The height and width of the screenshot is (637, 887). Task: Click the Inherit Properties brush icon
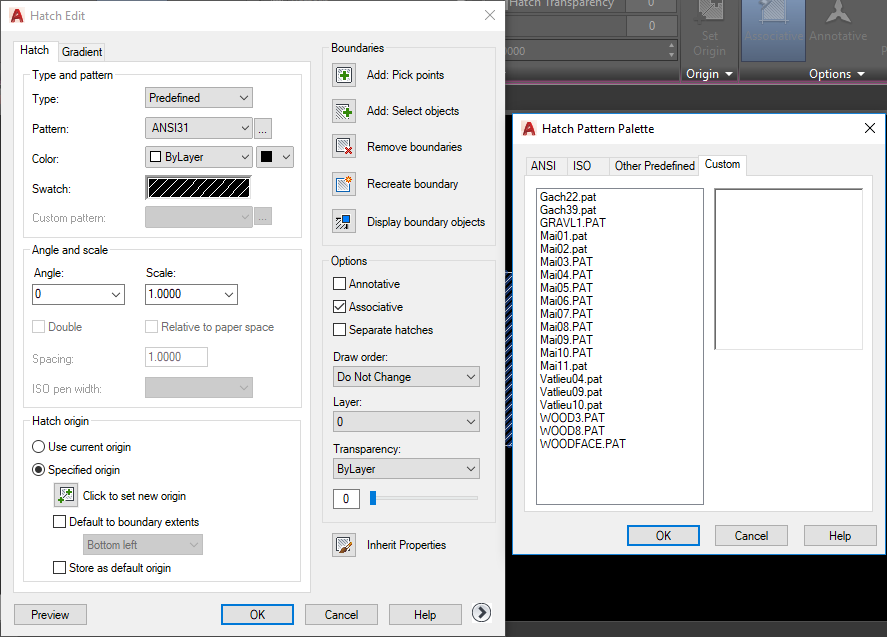coord(344,545)
